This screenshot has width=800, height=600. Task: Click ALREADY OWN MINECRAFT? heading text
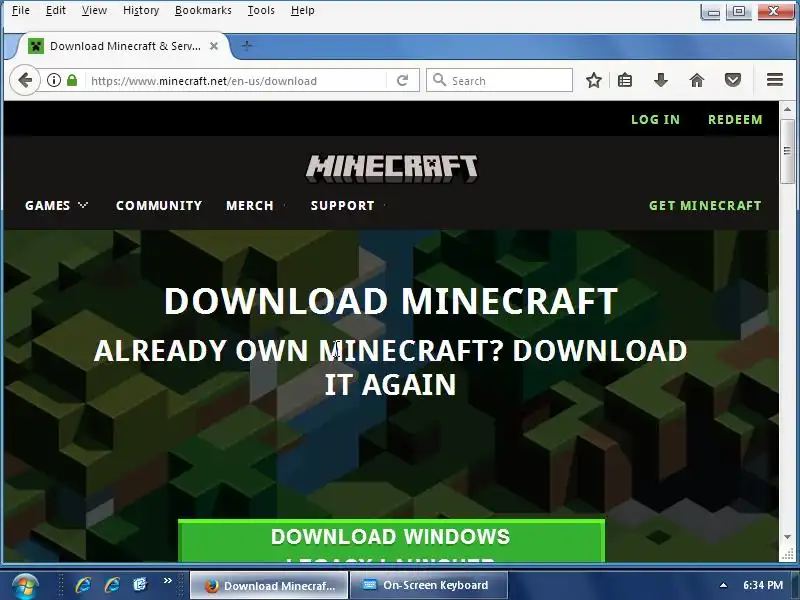(298, 351)
